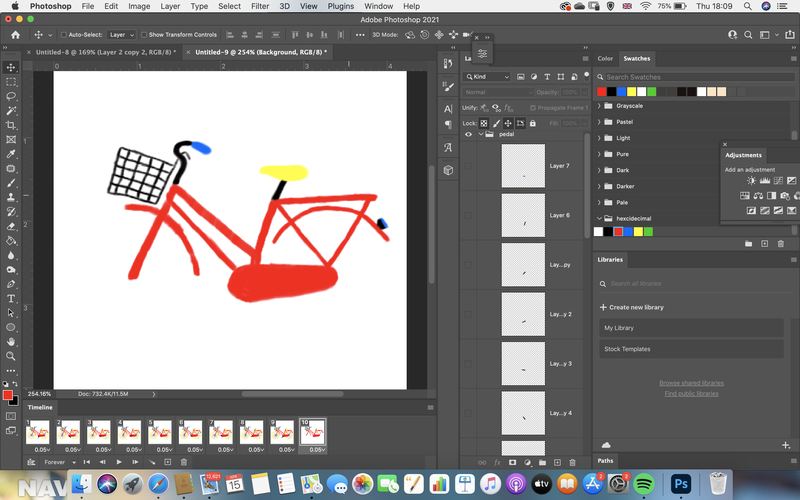Open the Filter menu
Screen dimensions: 800x500
(260, 6)
